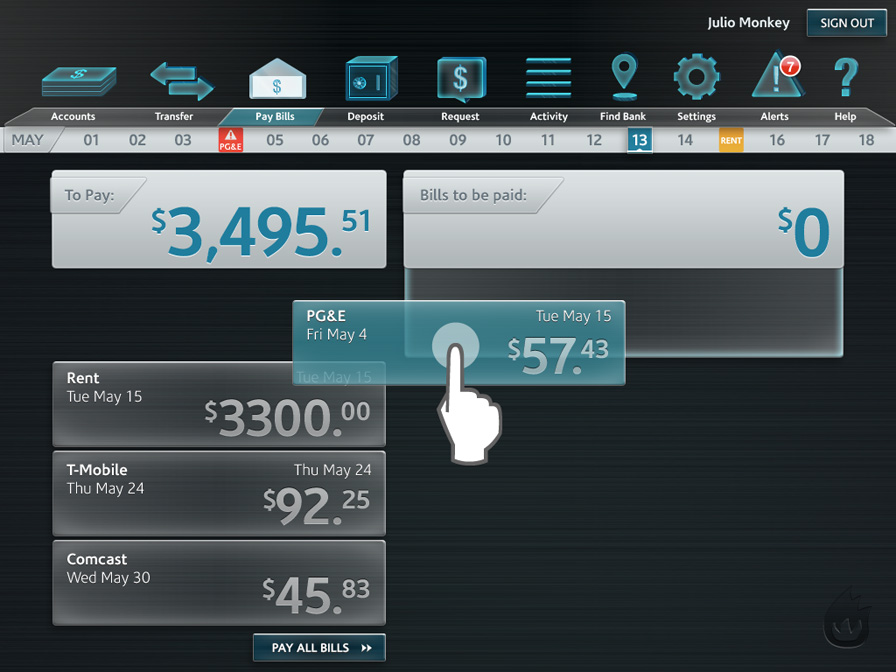This screenshot has width=896, height=672.
Task: Open the Find Bank location pin
Action: tap(624, 78)
